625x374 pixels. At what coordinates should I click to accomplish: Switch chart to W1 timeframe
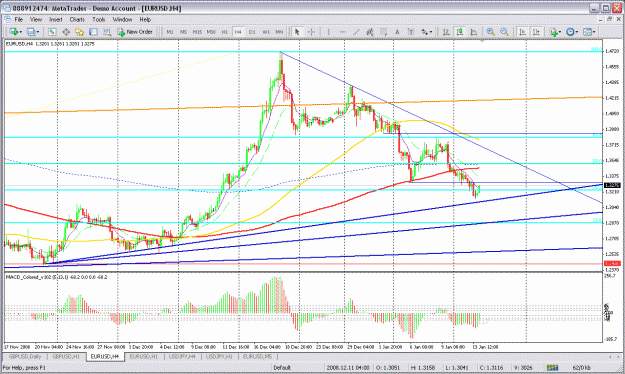click(266, 32)
